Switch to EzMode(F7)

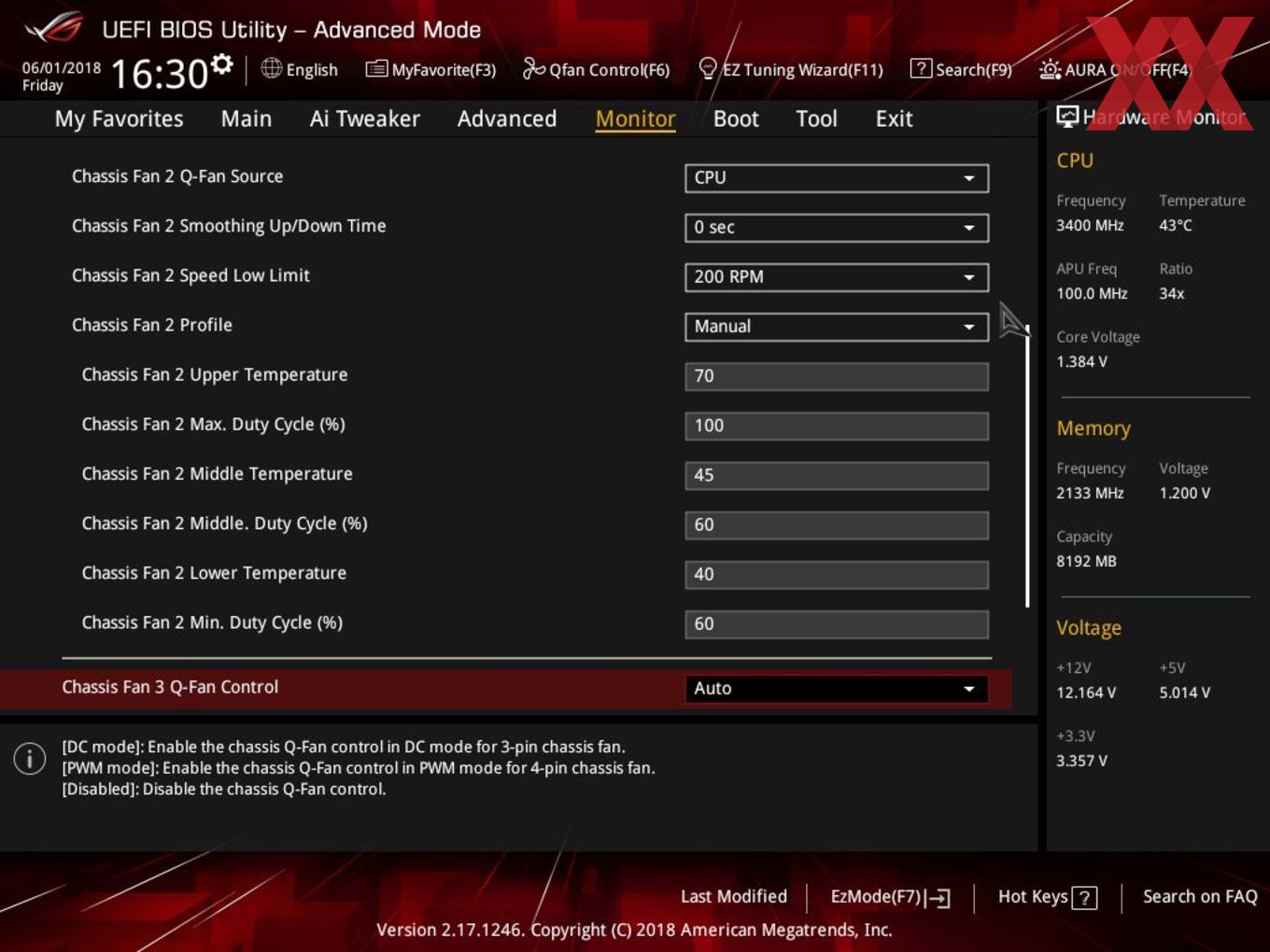pyautogui.click(x=890, y=897)
